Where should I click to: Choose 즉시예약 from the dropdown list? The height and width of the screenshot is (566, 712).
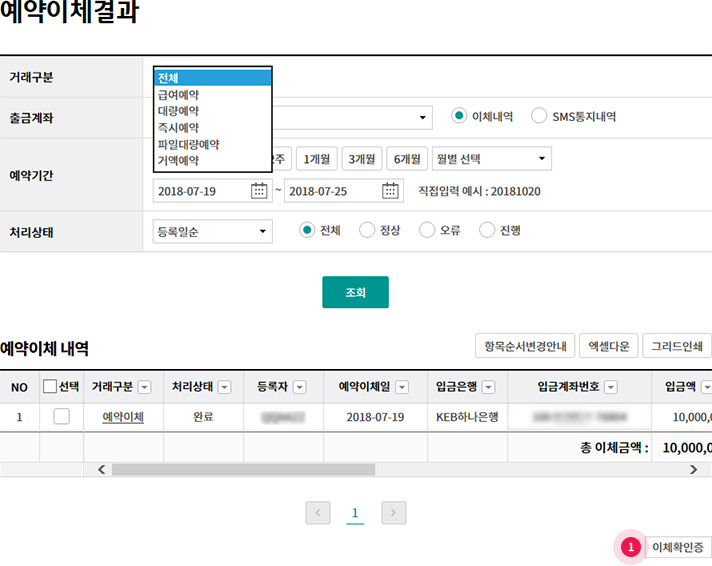pos(178,127)
